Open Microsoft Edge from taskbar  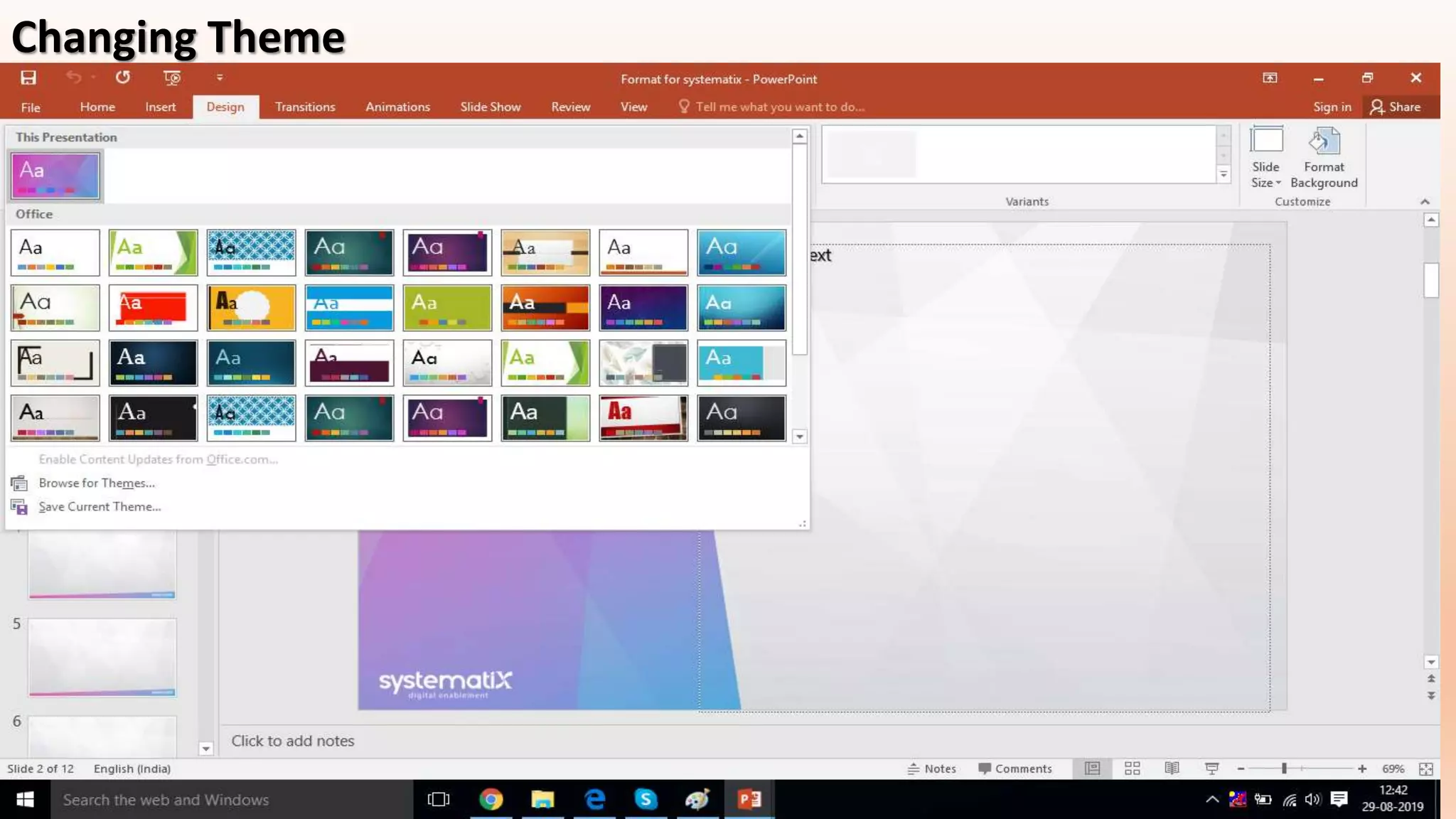click(594, 800)
